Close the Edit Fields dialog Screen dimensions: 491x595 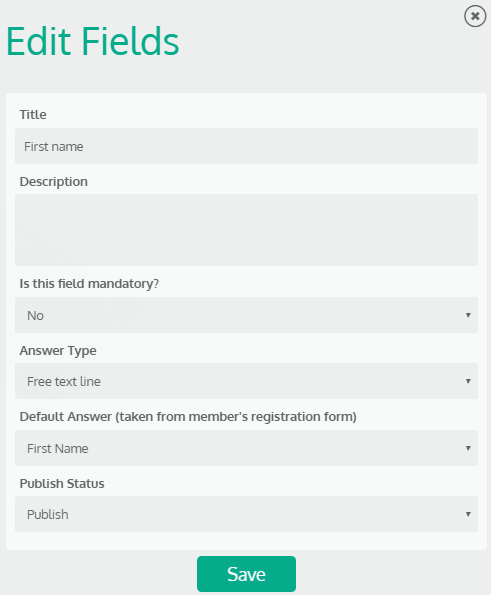pos(475,16)
